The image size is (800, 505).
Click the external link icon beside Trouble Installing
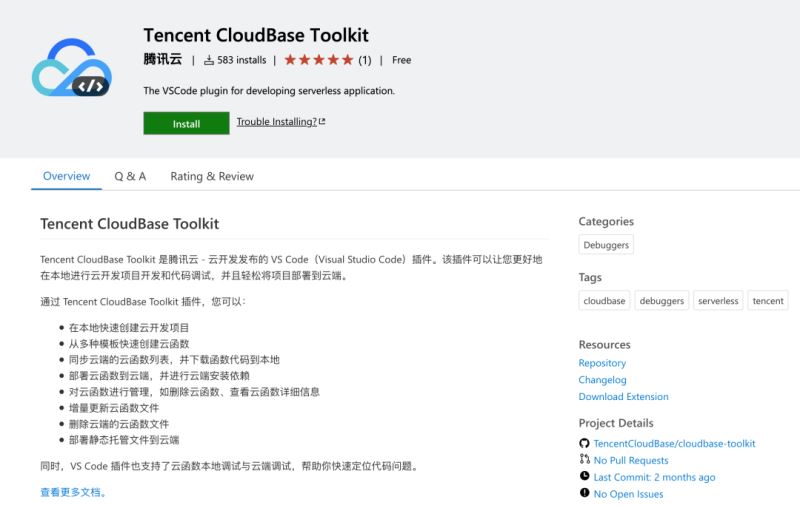click(322, 122)
